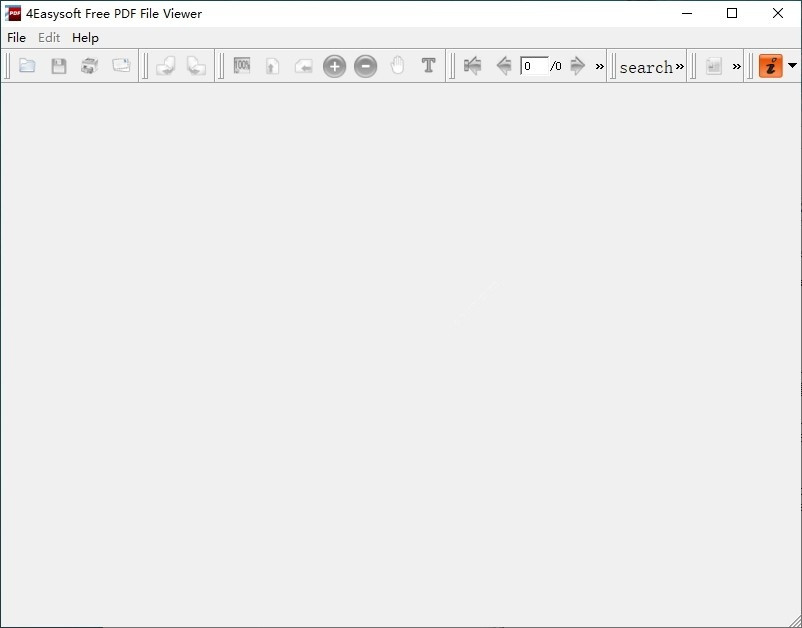Click the search button
The height and width of the screenshot is (628, 802).
(x=647, y=67)
